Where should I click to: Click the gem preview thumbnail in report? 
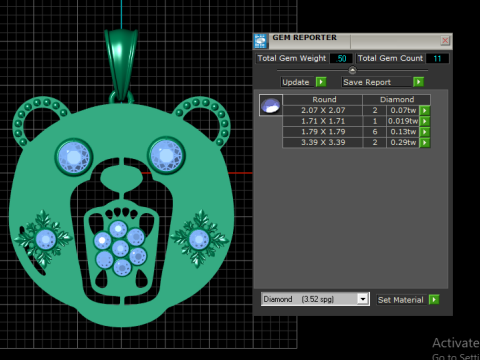(271, 105)
